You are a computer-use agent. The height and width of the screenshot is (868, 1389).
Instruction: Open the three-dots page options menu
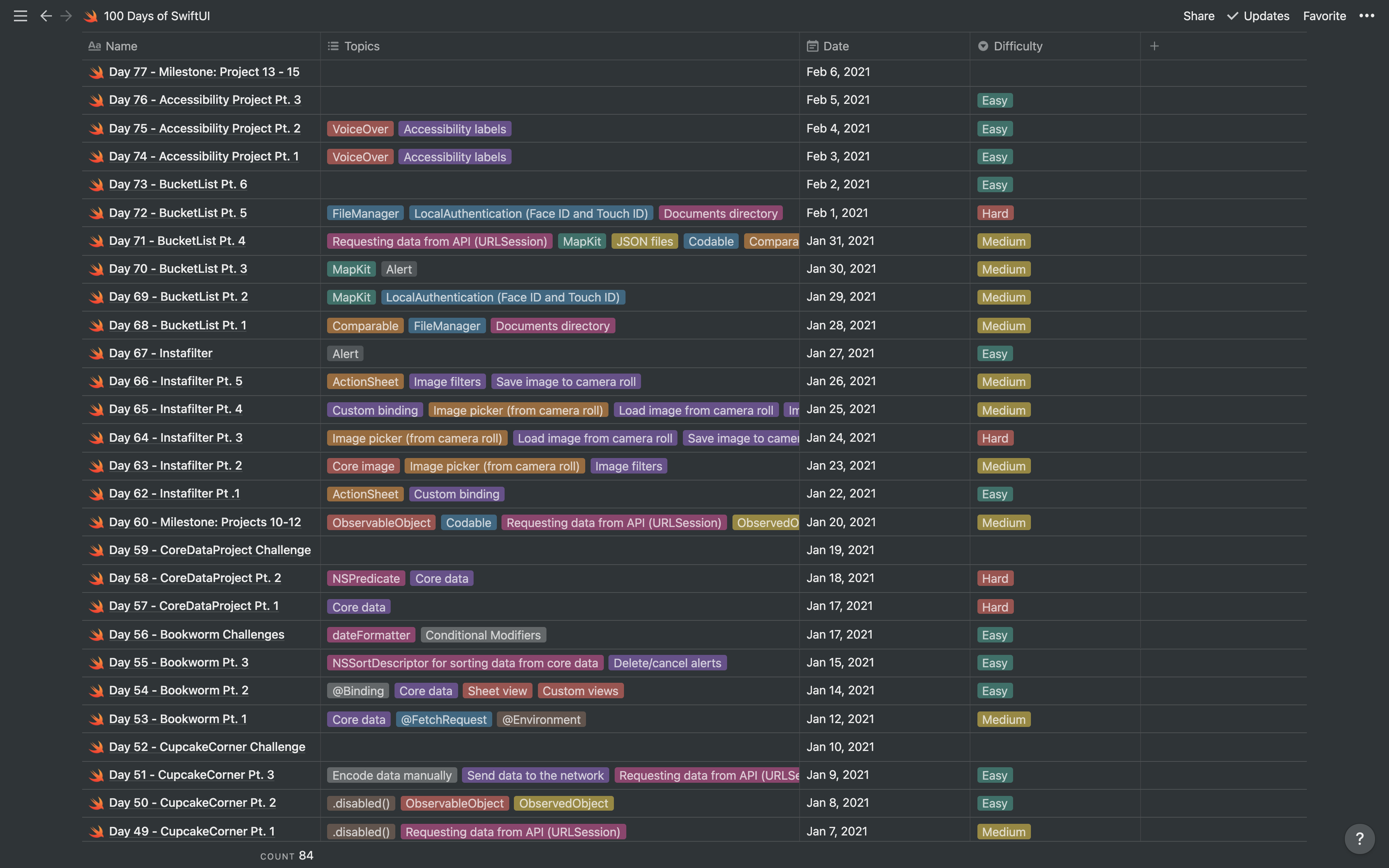click(1366, 16)
